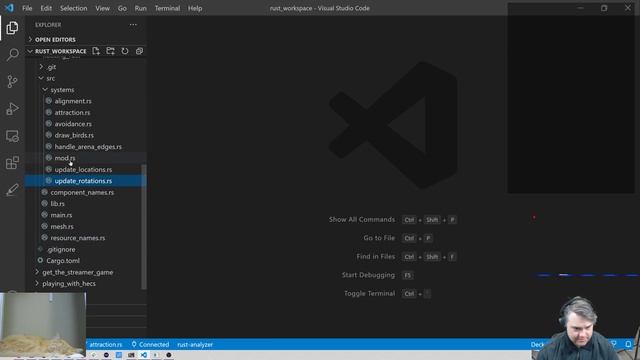This screenshot has height=360, width=640.
Task: Click the pencil icon in activity bar
Action: [x=12, y=190]
